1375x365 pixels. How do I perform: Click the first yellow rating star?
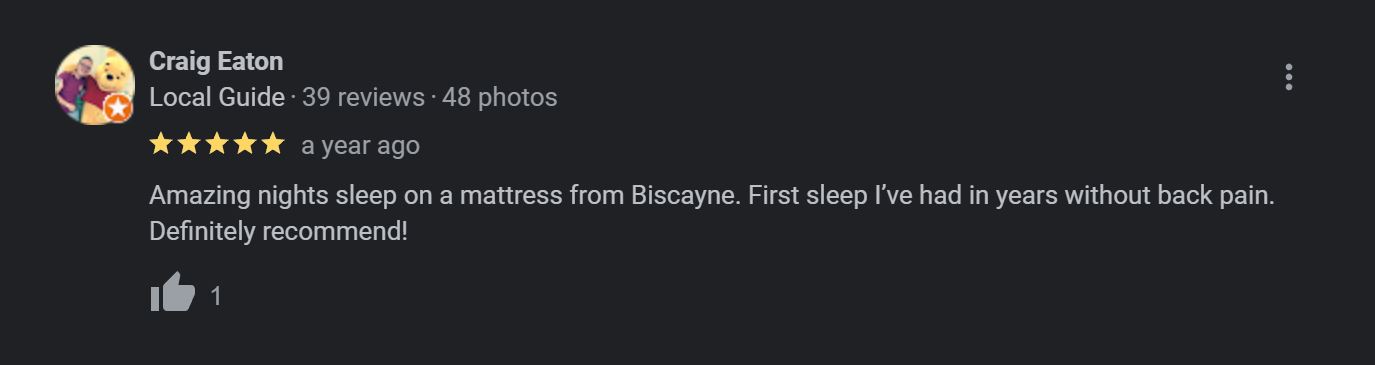(x=161, y=145)
